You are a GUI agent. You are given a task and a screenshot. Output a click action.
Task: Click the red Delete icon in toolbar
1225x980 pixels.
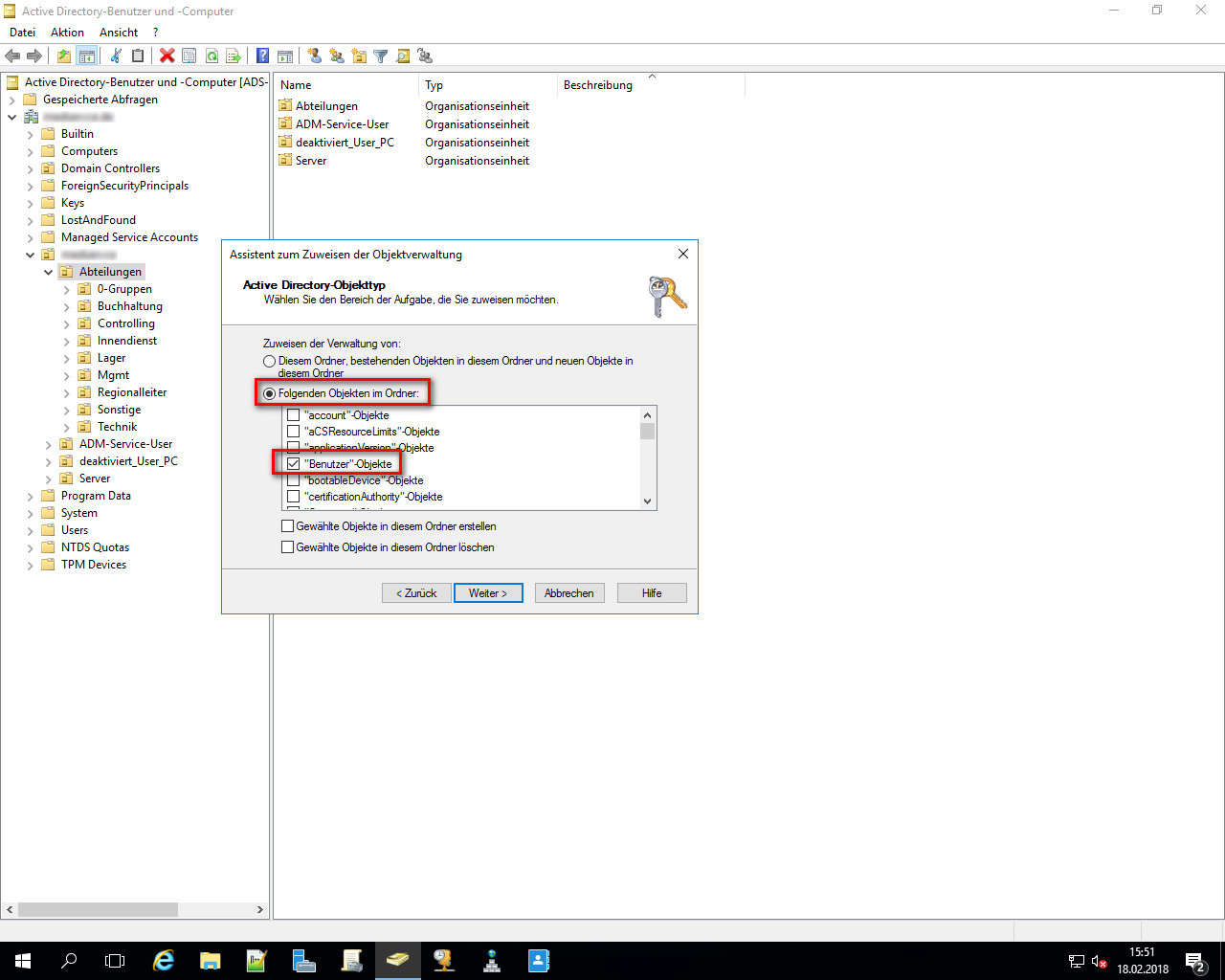coord(167,56)
